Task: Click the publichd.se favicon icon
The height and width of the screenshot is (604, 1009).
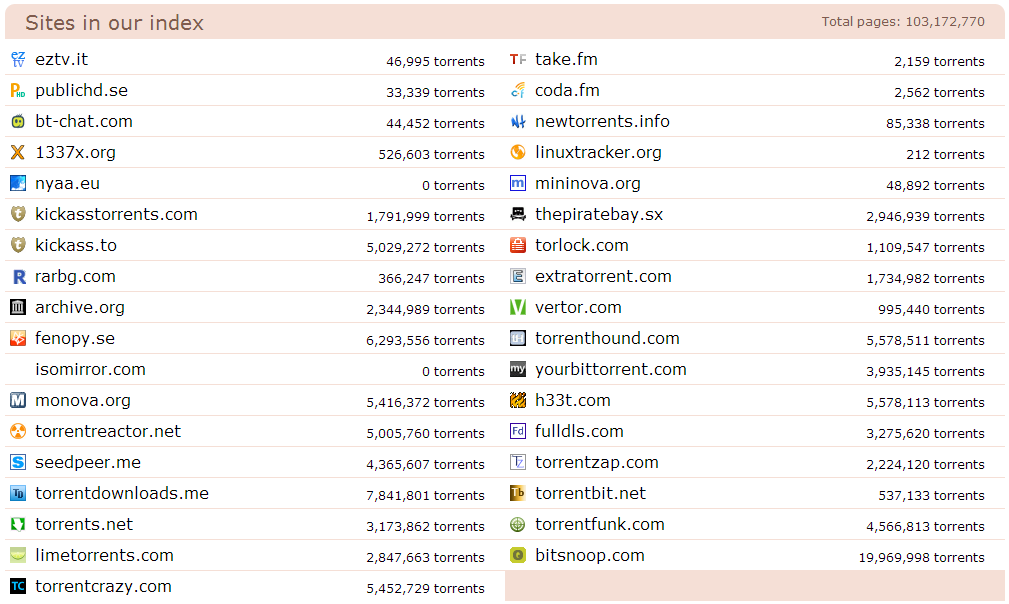Action: [x=18, y=90]
